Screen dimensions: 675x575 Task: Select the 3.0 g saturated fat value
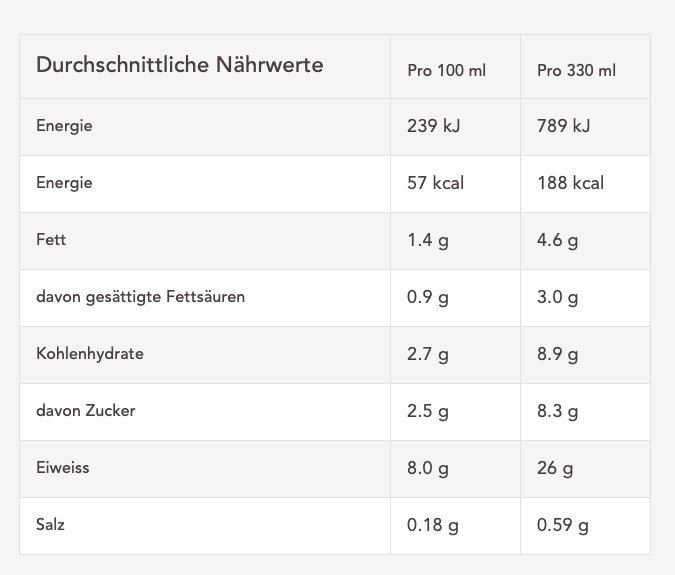click(557, 297)
